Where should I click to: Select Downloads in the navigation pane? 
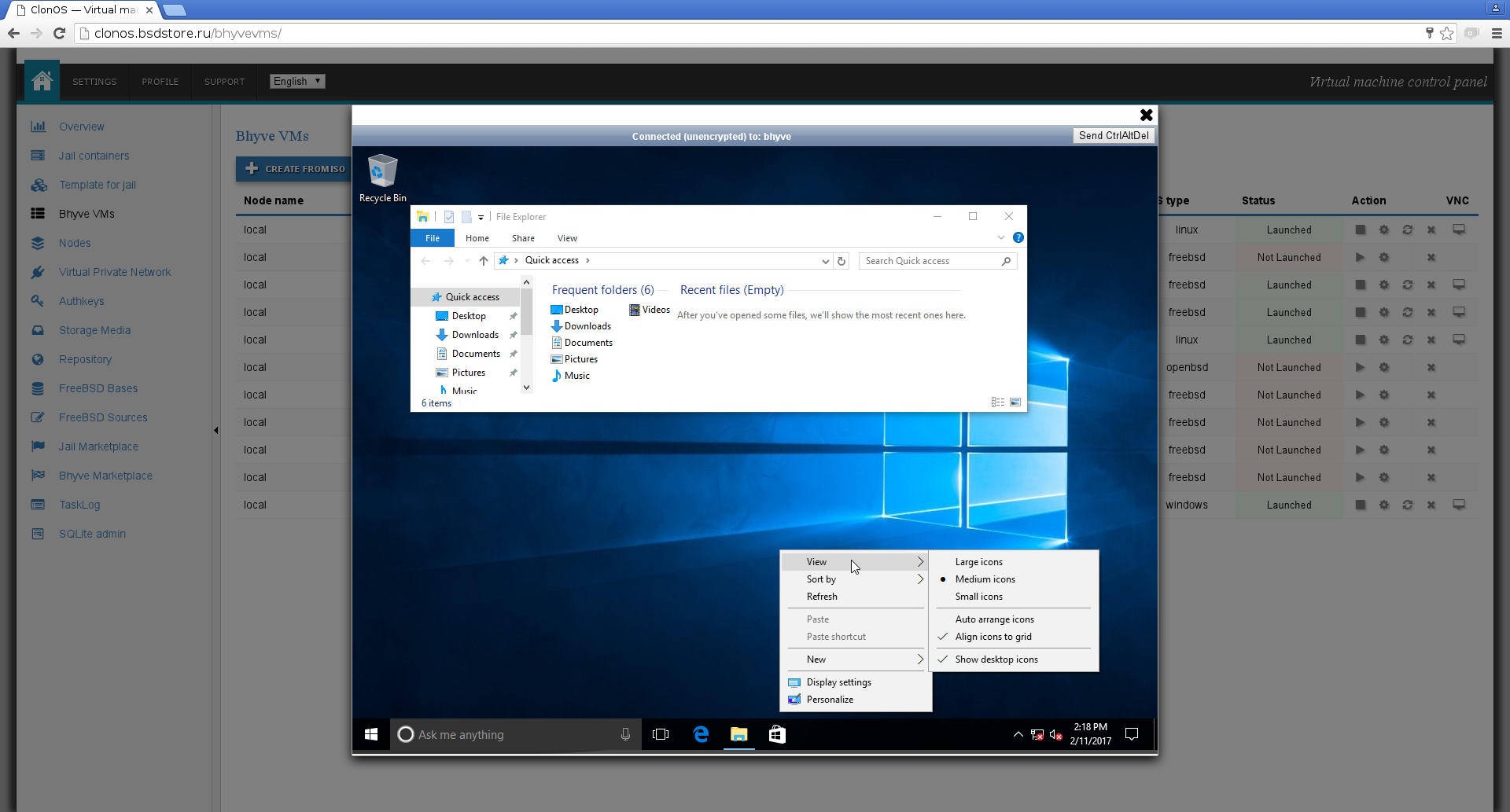point(475,335)
